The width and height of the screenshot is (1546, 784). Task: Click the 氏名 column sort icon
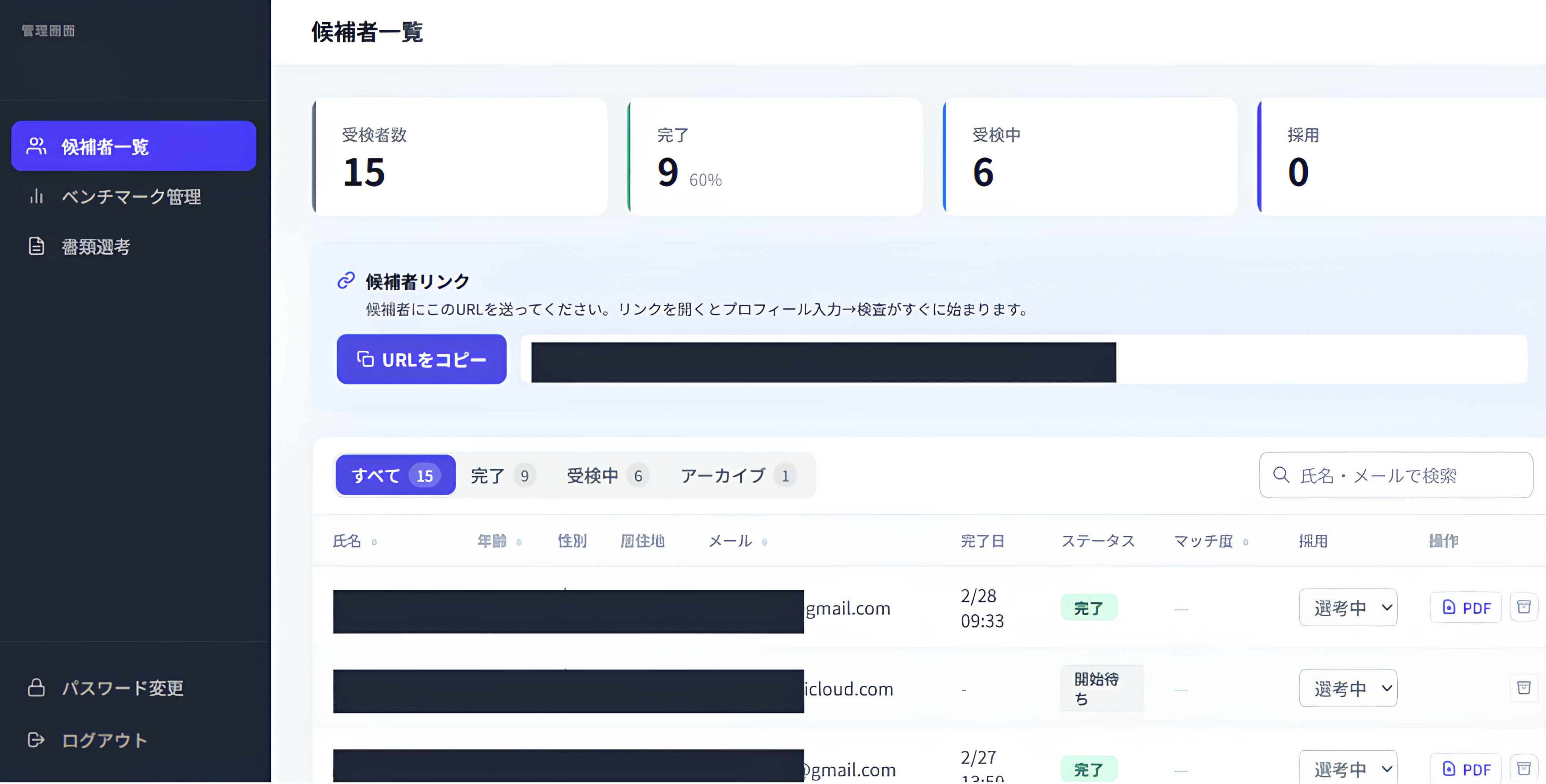(374, 542)
